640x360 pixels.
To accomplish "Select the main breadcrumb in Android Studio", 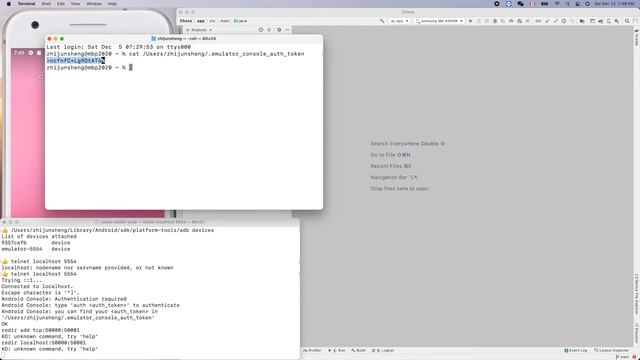I will [224, 21].
